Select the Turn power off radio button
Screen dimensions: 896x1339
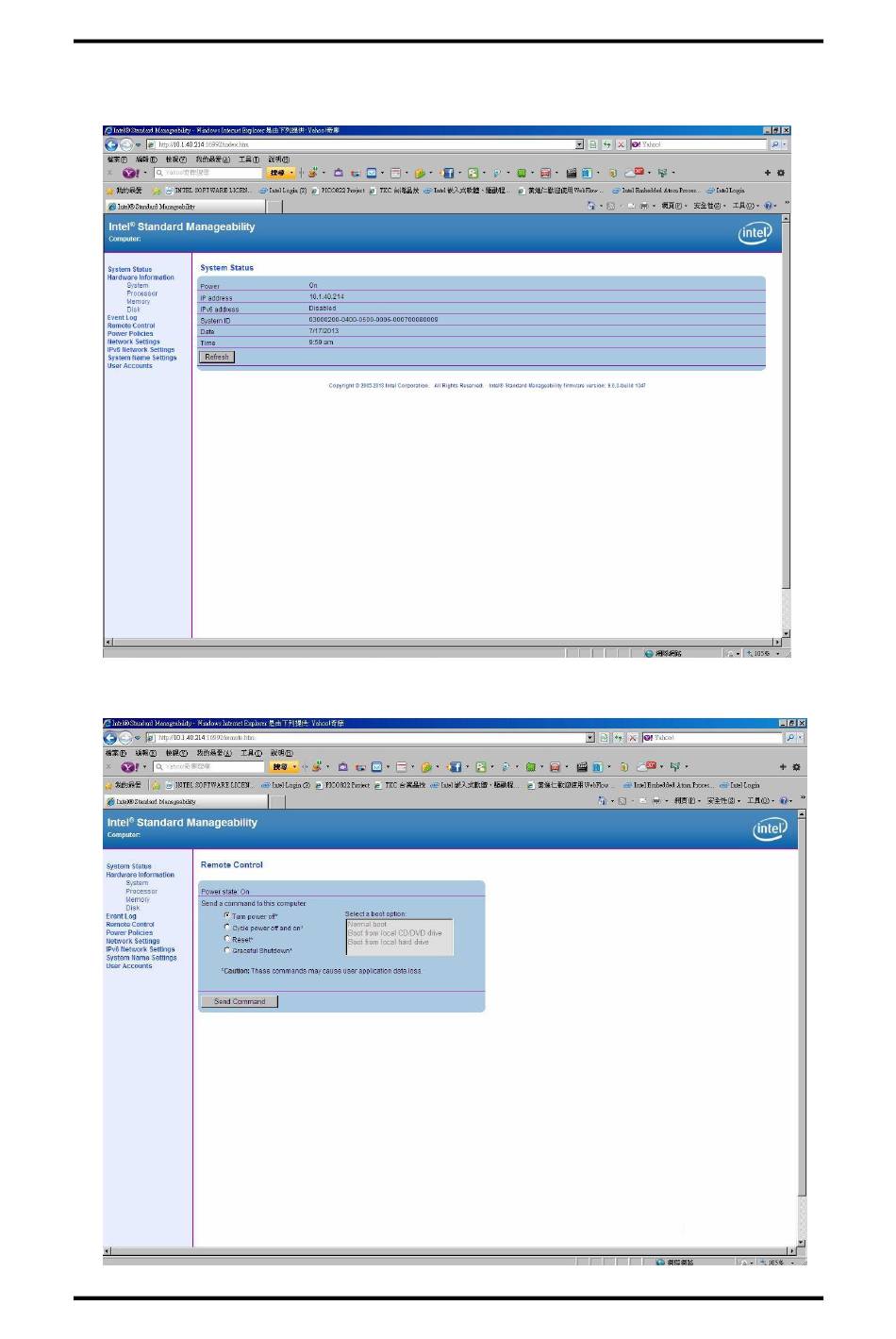227,915
